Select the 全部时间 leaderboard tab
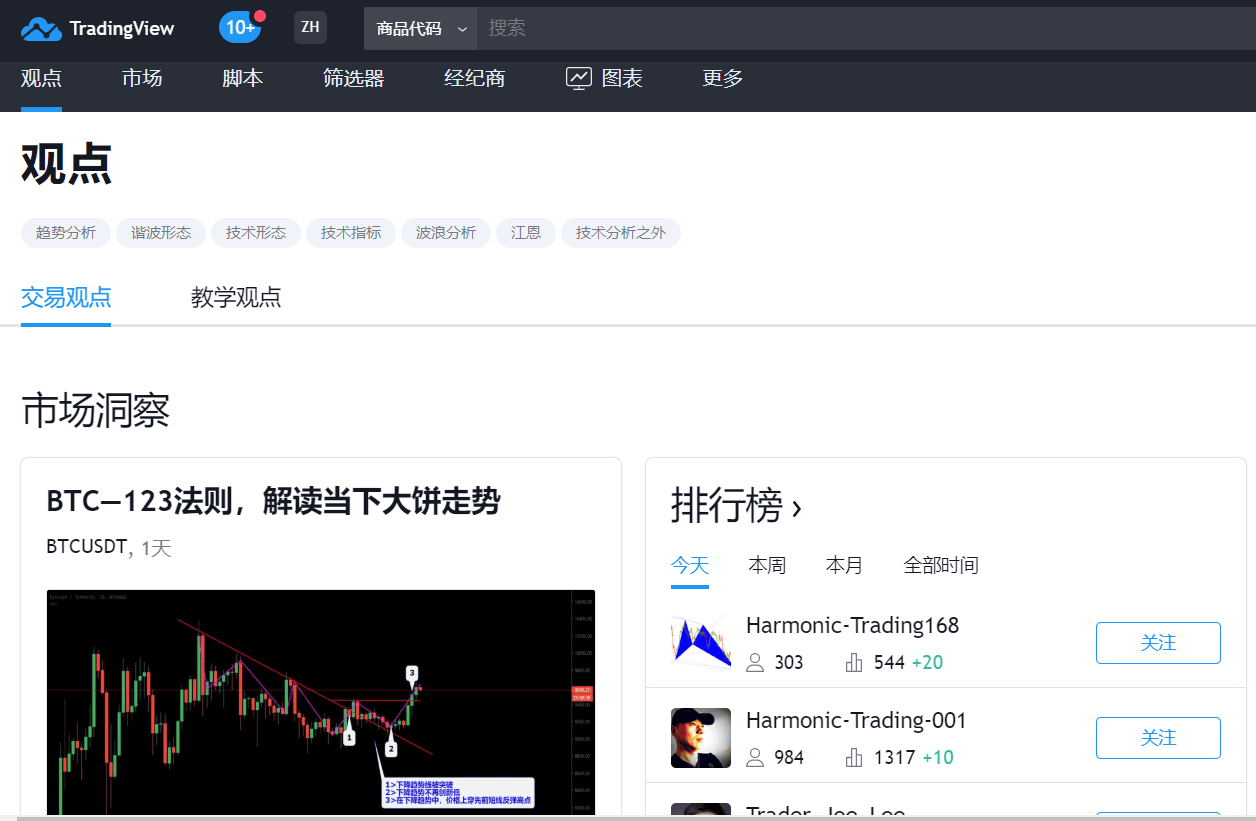 tap(941, 565)
